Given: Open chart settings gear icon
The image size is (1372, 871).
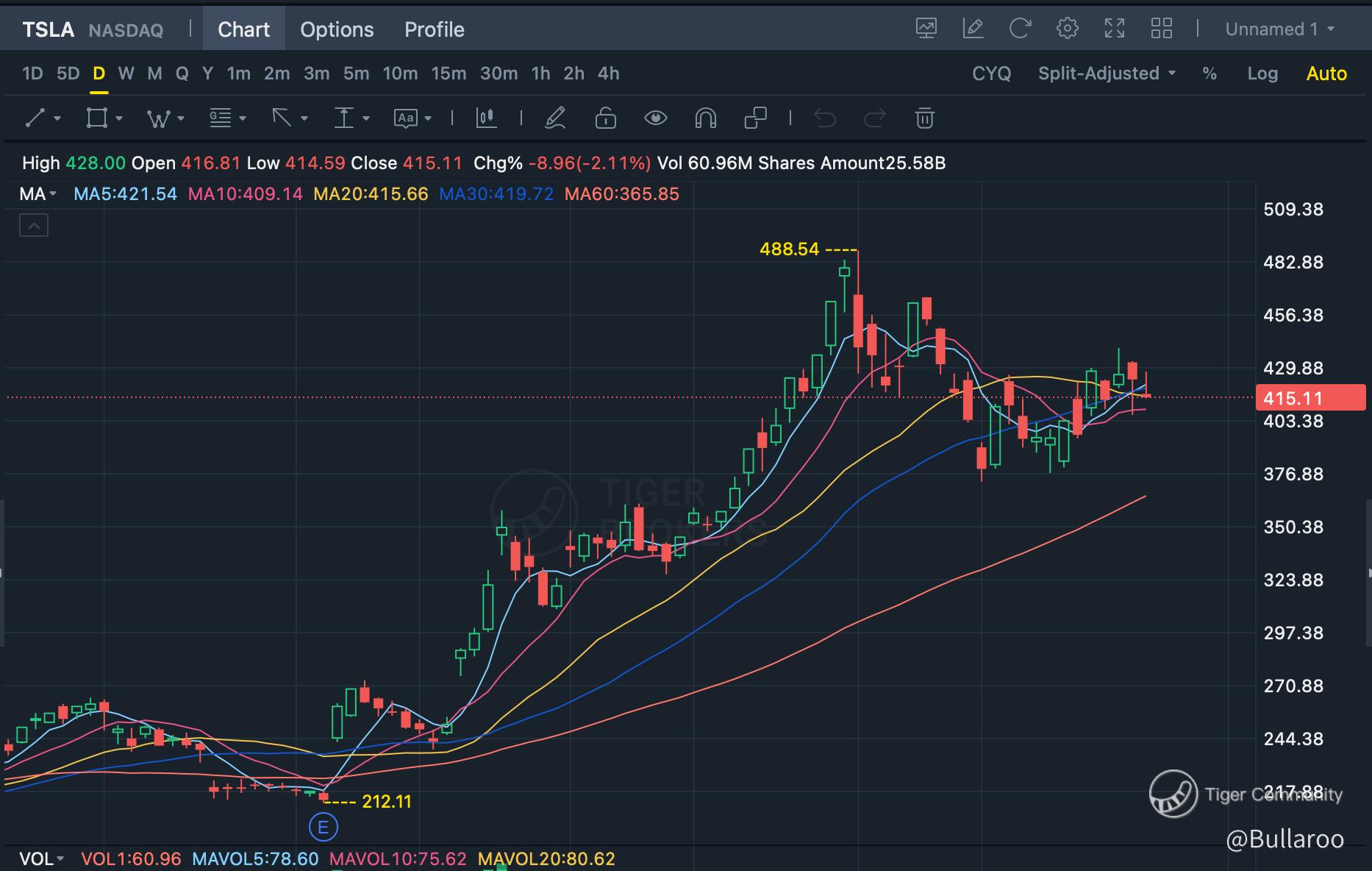Looking at the screenshot, I should pyautogui.click(x=1067, y=29).
